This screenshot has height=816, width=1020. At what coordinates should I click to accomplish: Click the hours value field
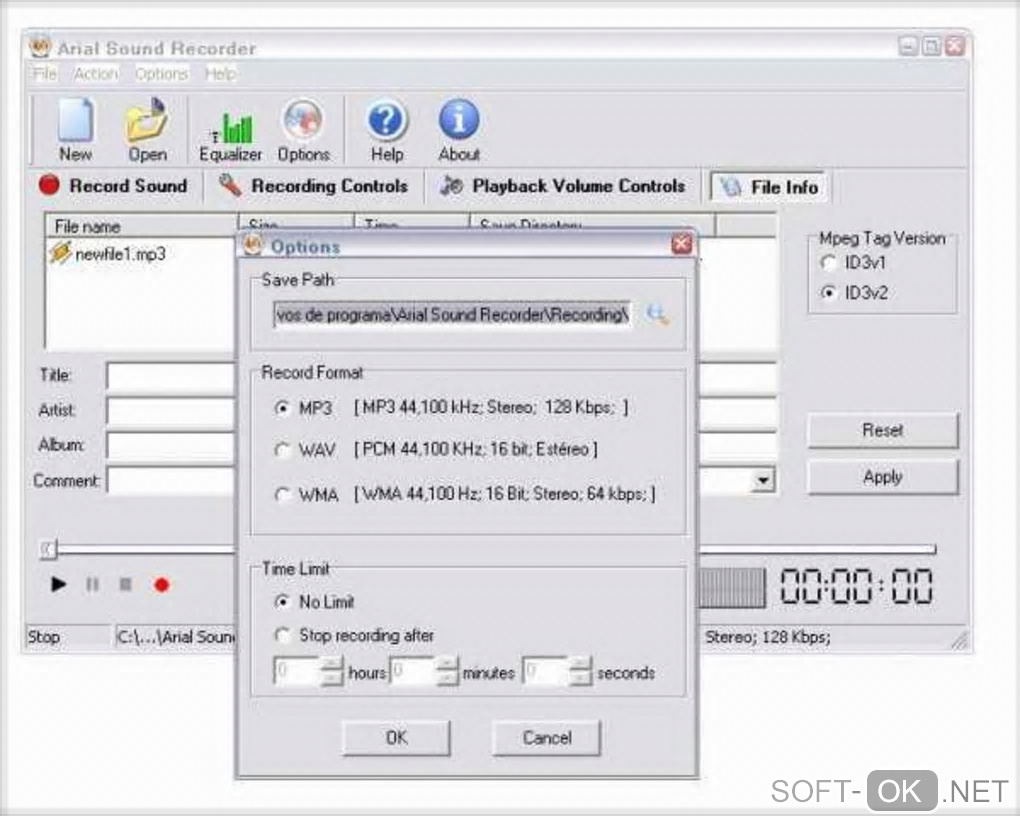pos(298,671)
